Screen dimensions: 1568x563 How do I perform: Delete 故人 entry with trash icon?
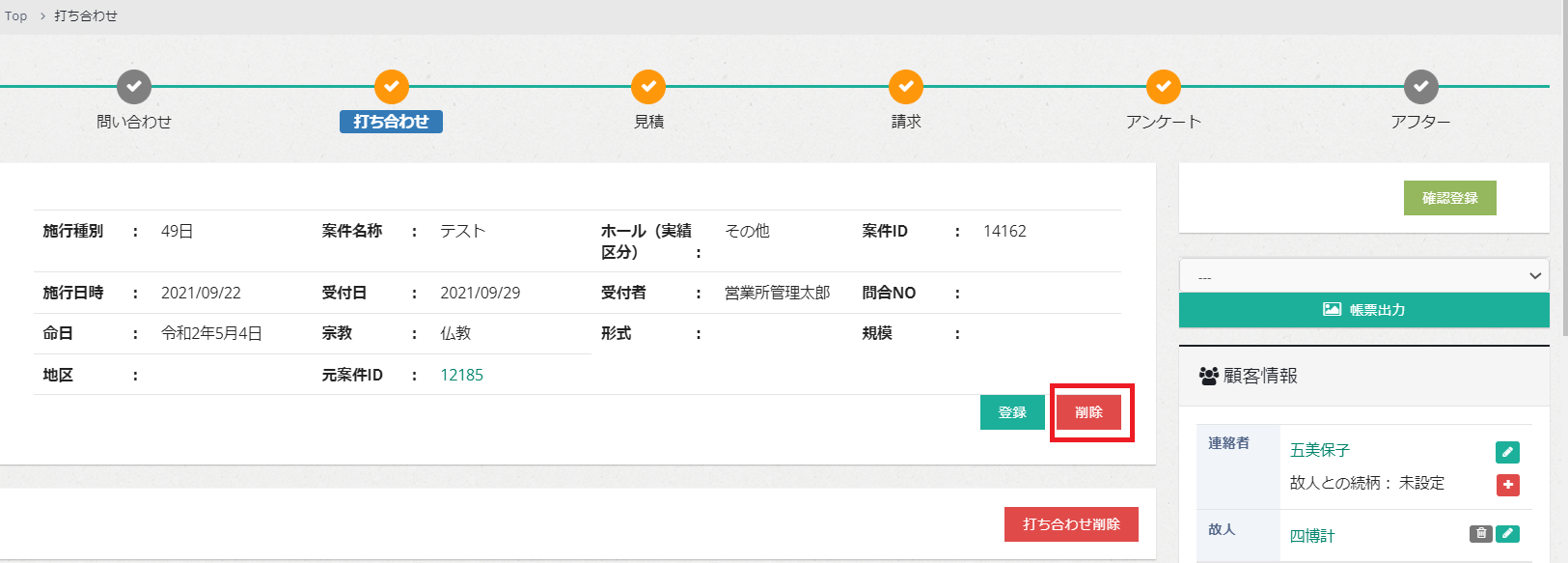click(x=1480, y=533)
